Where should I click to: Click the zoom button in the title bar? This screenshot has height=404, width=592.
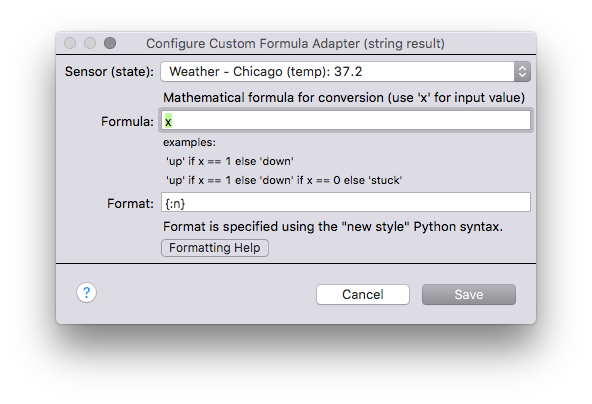point(110,43)
